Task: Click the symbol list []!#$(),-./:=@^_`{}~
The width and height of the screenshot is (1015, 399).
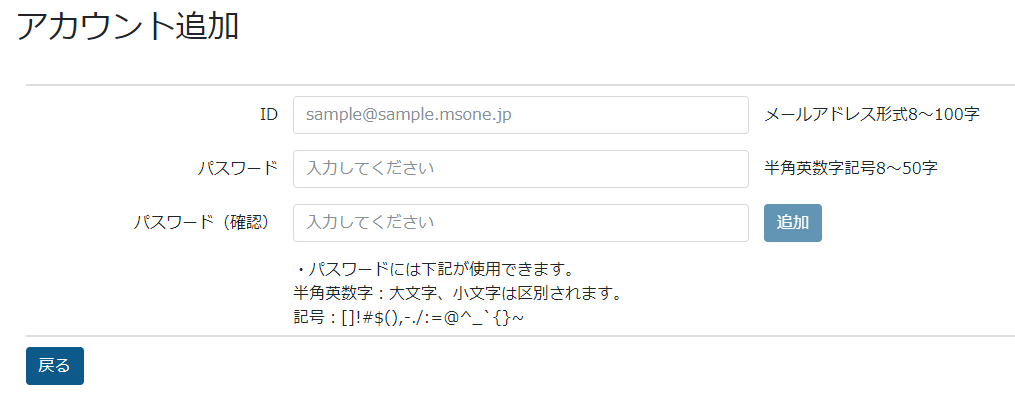Action: tap(433, 319)
